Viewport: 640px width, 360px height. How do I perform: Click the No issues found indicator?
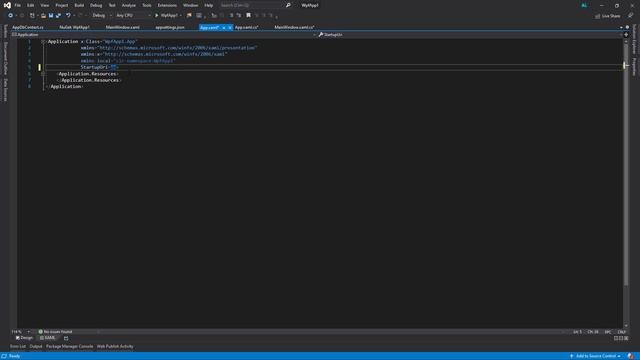click(55, 332)
